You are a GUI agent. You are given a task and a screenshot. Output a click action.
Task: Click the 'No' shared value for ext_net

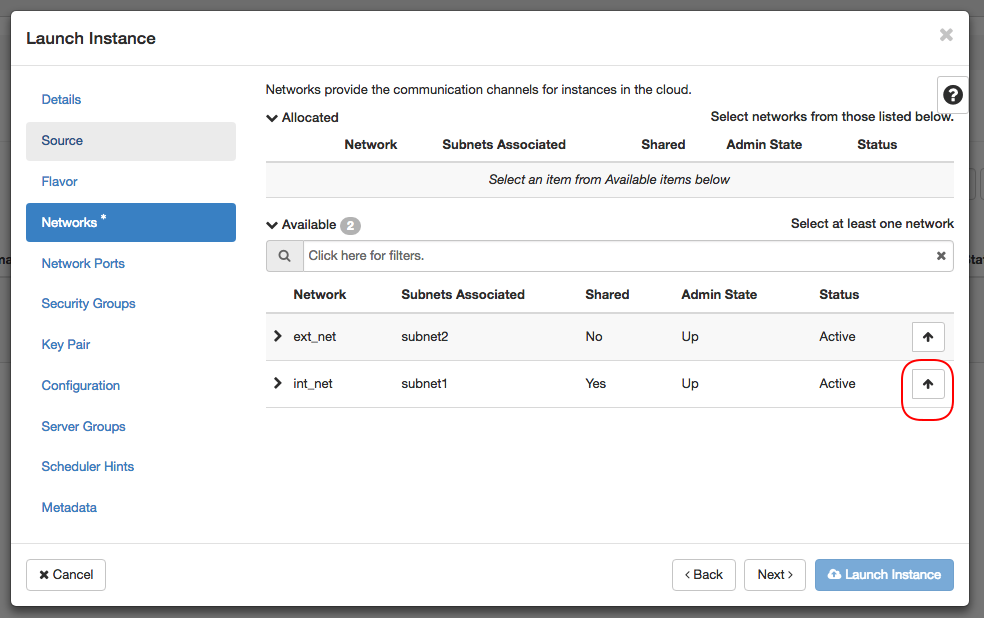(594, 337)
